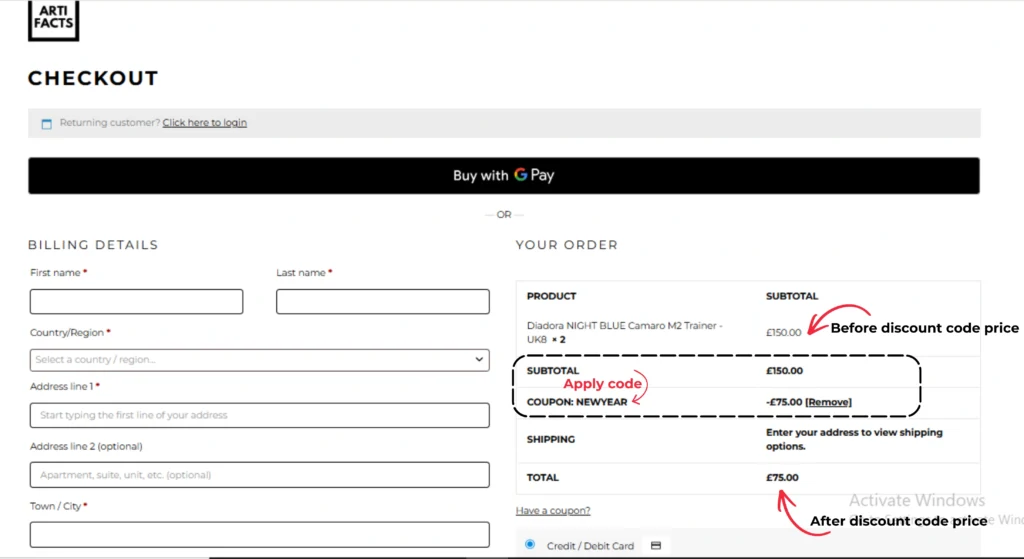Click the Diadora NIGHT BLUE Camaro product name
This screenshot has height=559, width=1024.
tap(624, 326)
